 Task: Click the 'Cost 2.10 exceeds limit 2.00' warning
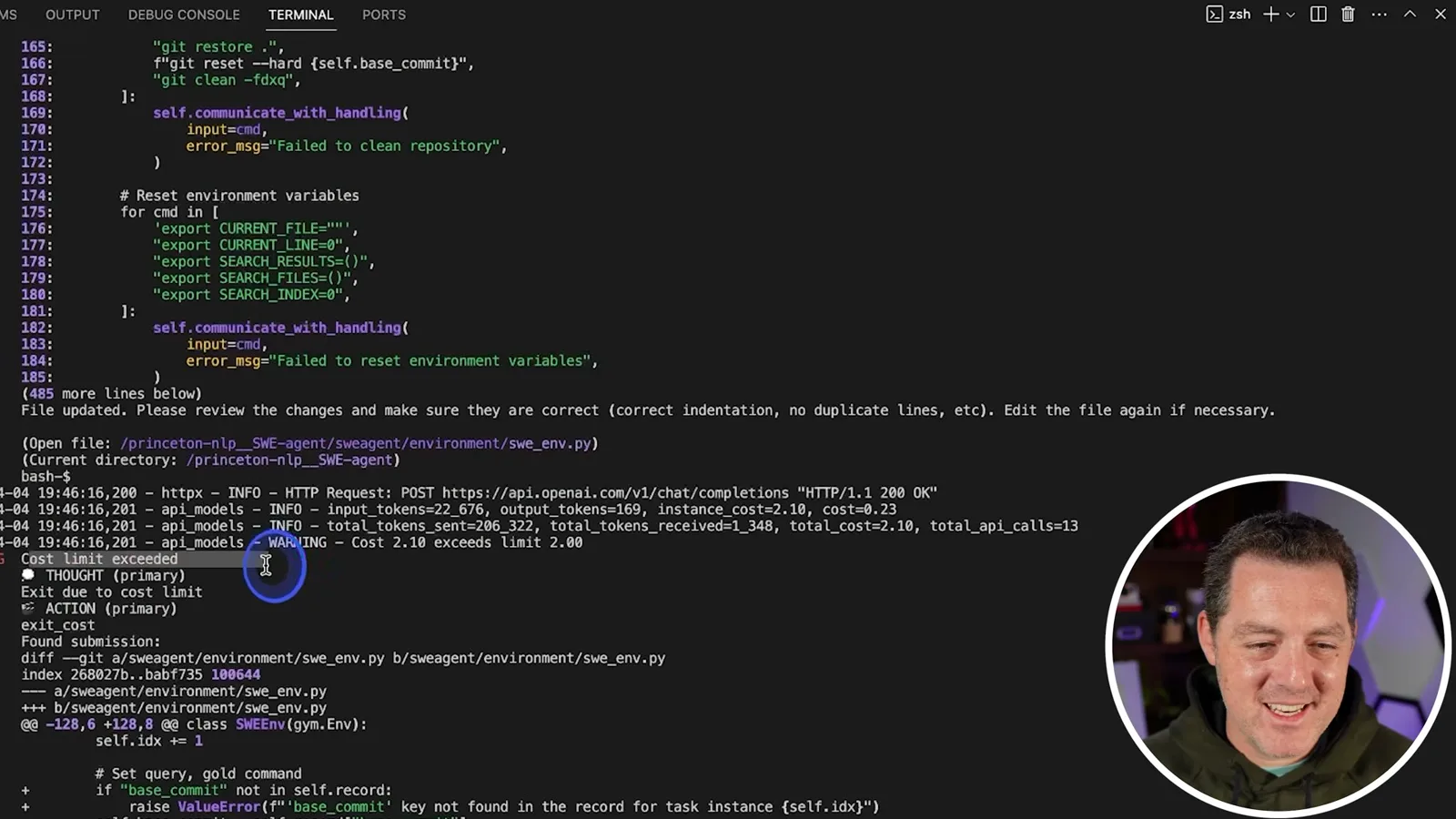click(467, 542)
